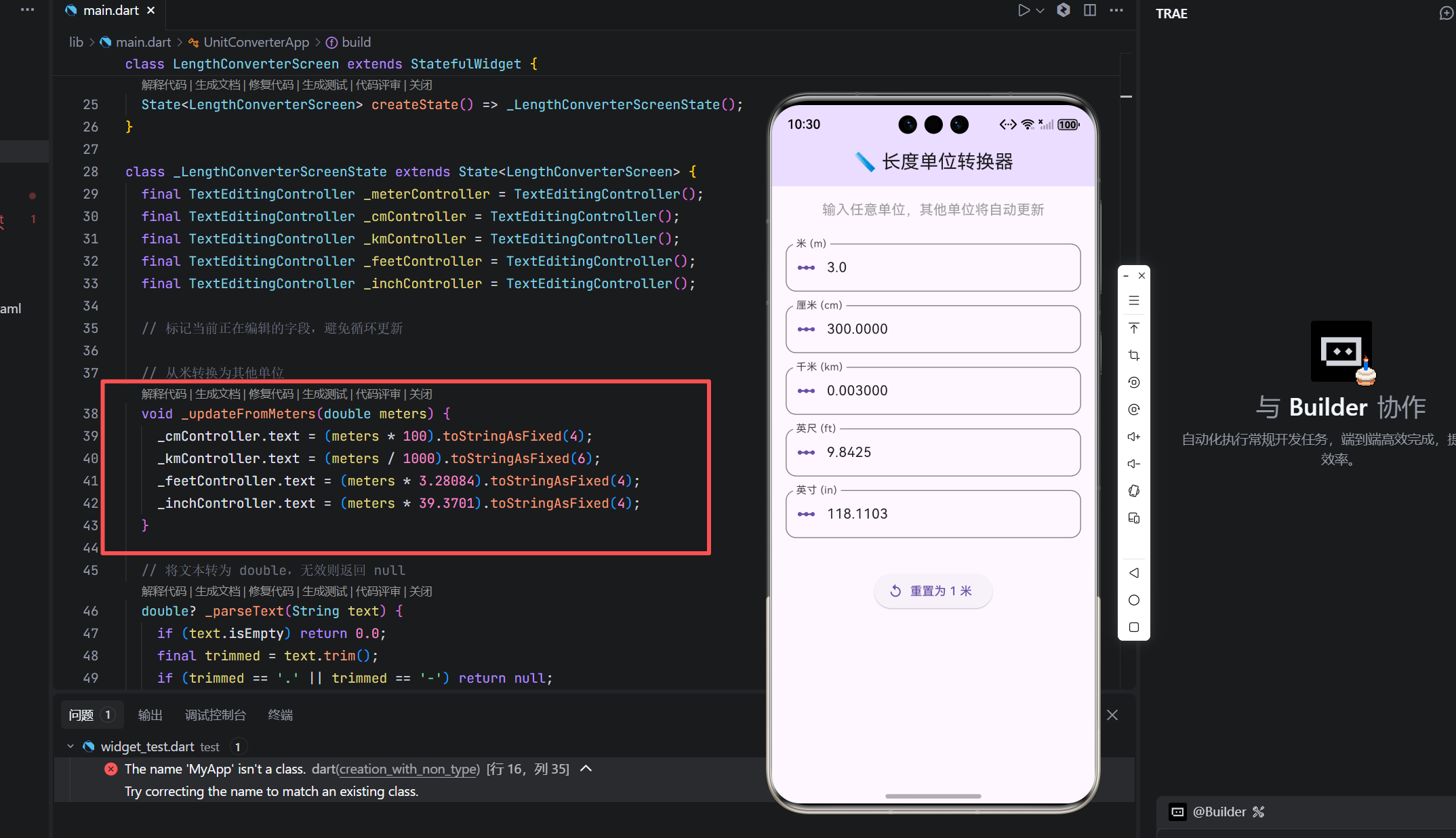1456x838 pixels.
Task: Switch to the 终端 terminal tab
Action: point(280,715)
